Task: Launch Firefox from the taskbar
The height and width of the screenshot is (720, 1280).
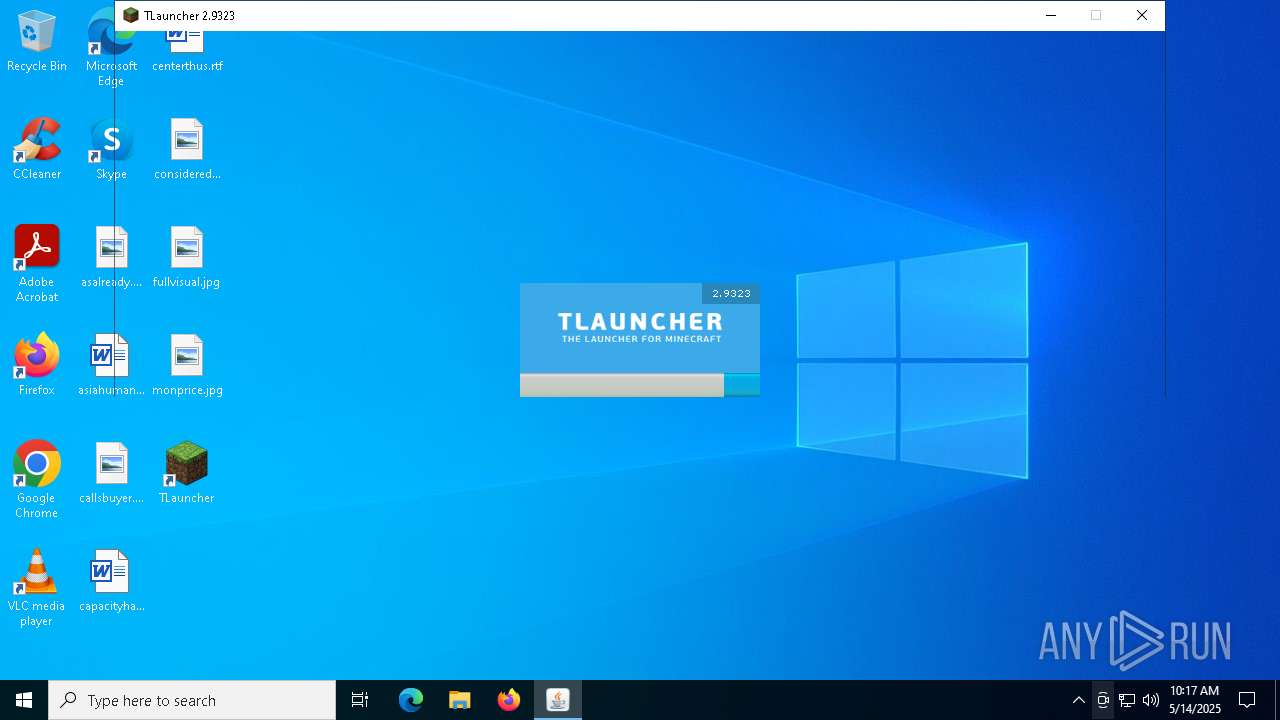Action: [509, 700]
